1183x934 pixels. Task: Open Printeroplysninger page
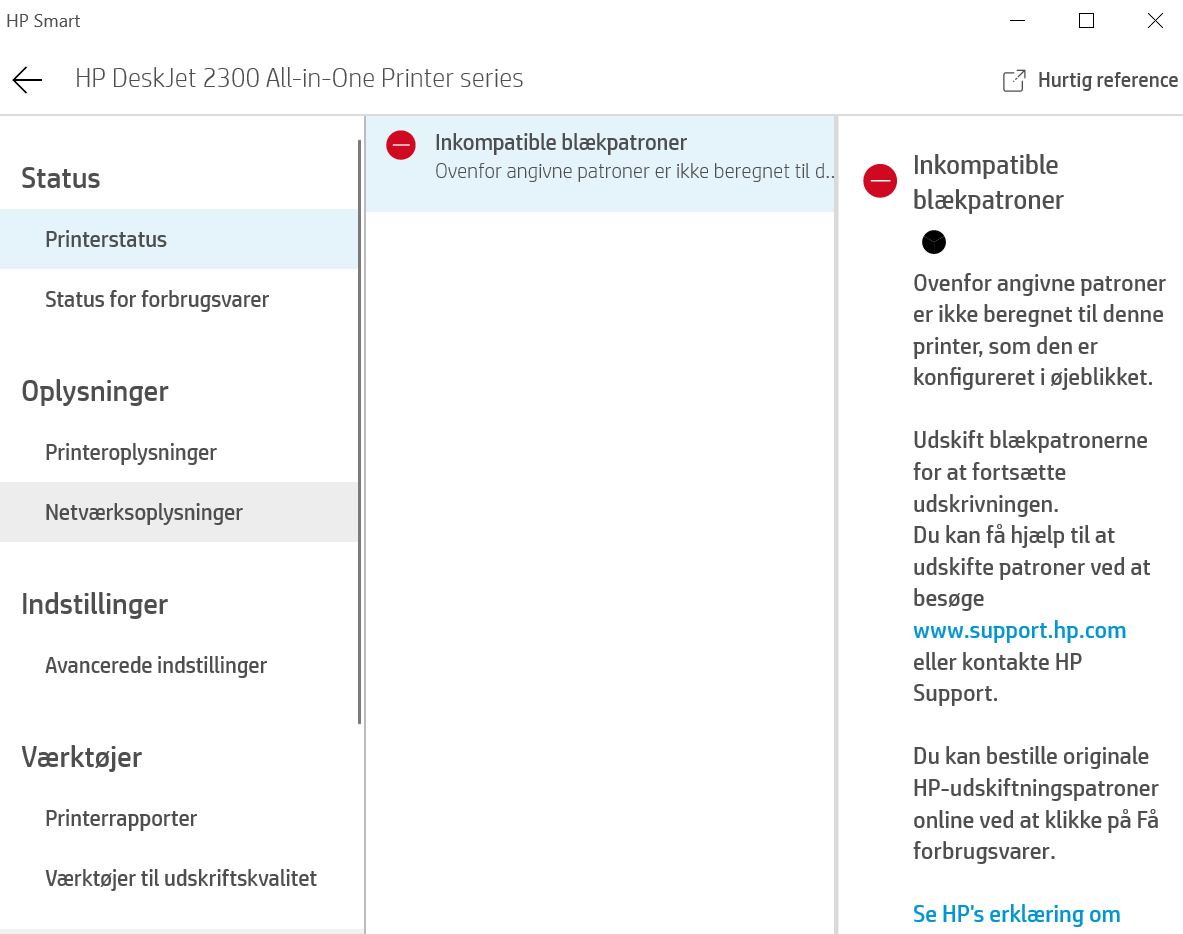click(x=131, y=453)
